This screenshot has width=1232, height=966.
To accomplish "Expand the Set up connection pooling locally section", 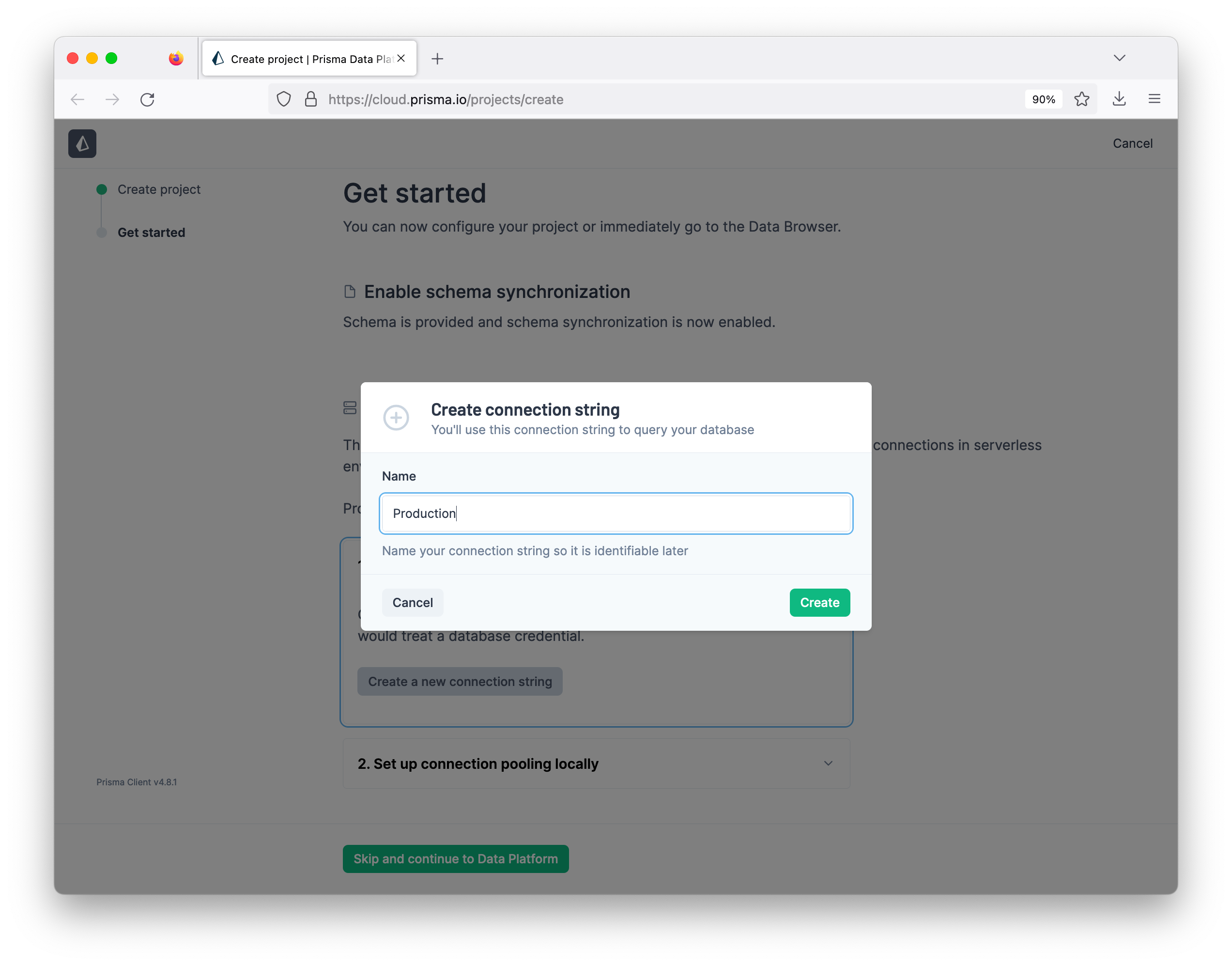I will [x=830, y=763].
